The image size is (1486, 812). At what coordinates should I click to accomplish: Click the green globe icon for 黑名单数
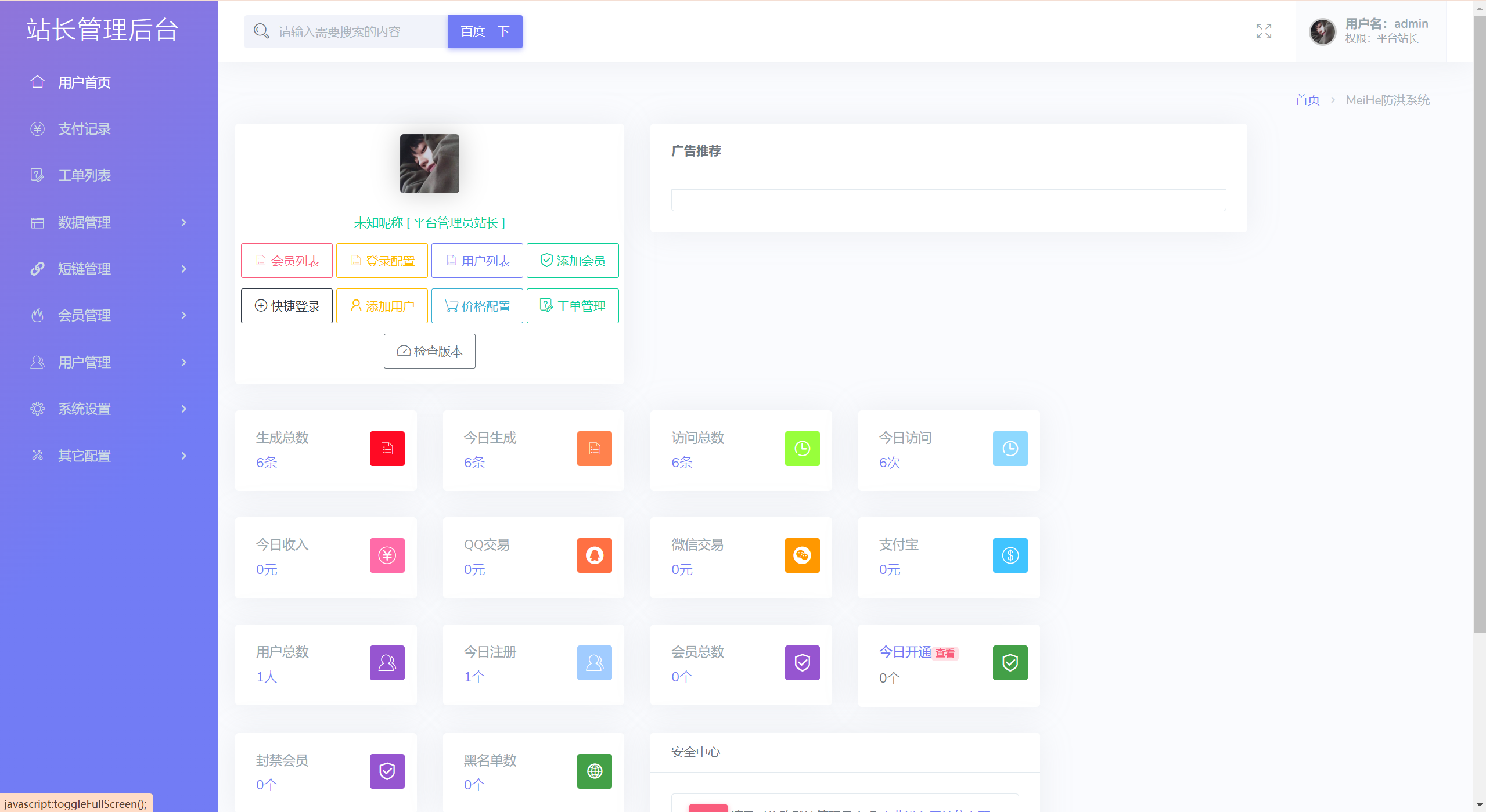tap(594, 771)
